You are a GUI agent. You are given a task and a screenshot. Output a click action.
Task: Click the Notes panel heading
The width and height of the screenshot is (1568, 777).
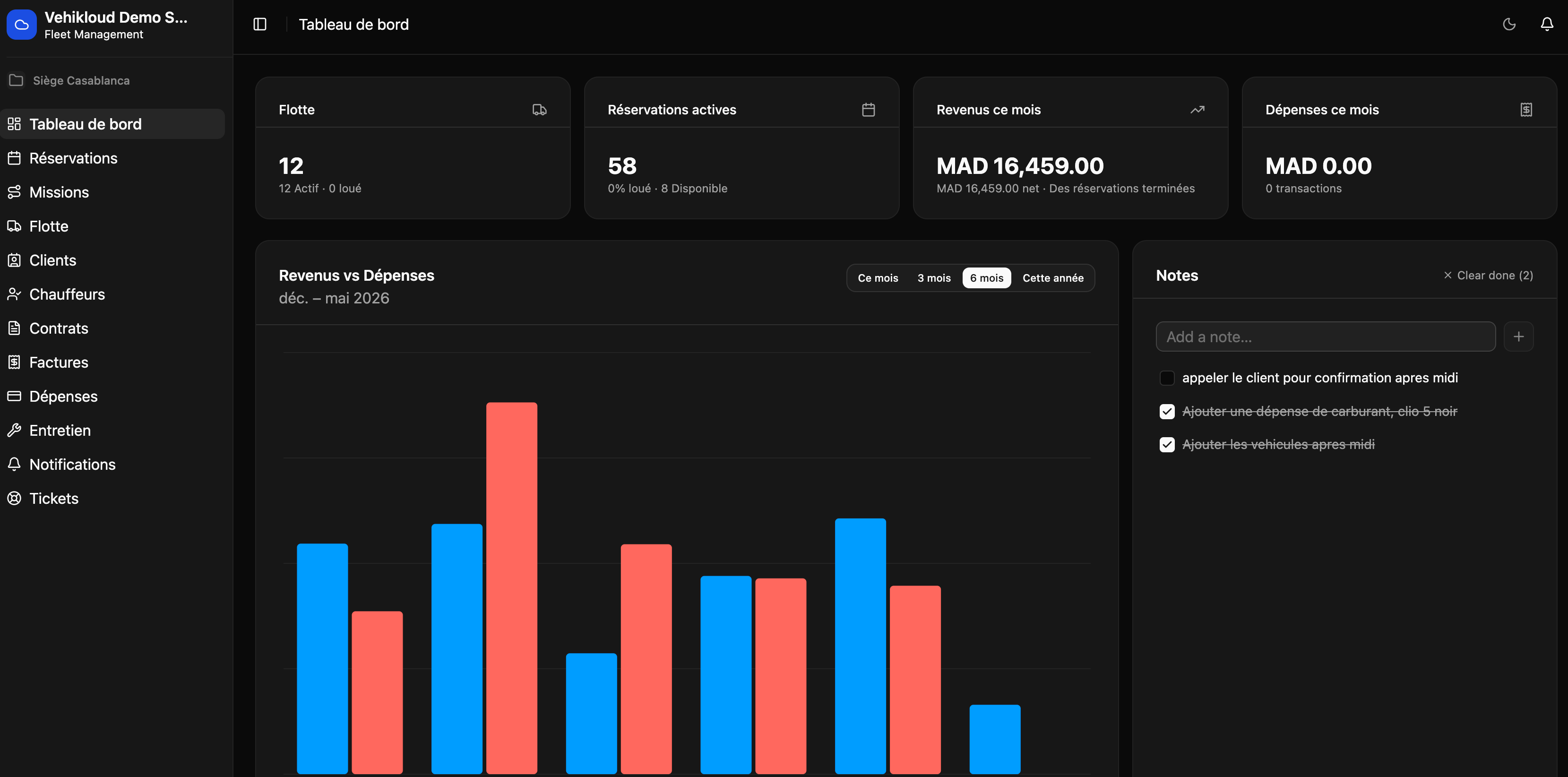(1177, 276)
